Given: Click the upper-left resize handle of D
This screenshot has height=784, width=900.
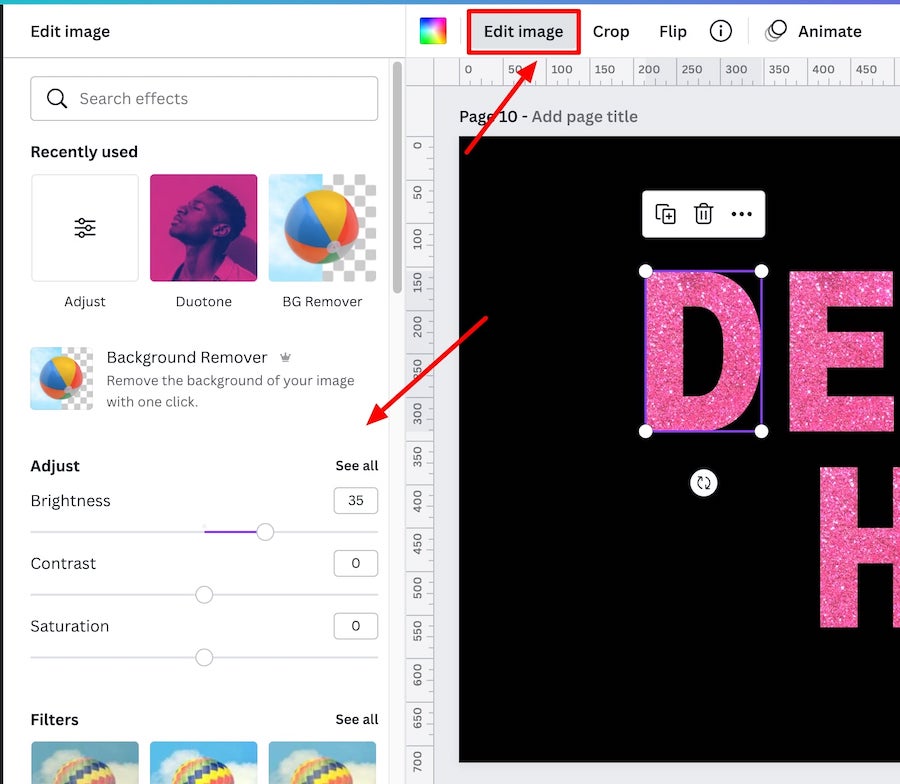Looking at the screenshot, I should tap(646, 271).
